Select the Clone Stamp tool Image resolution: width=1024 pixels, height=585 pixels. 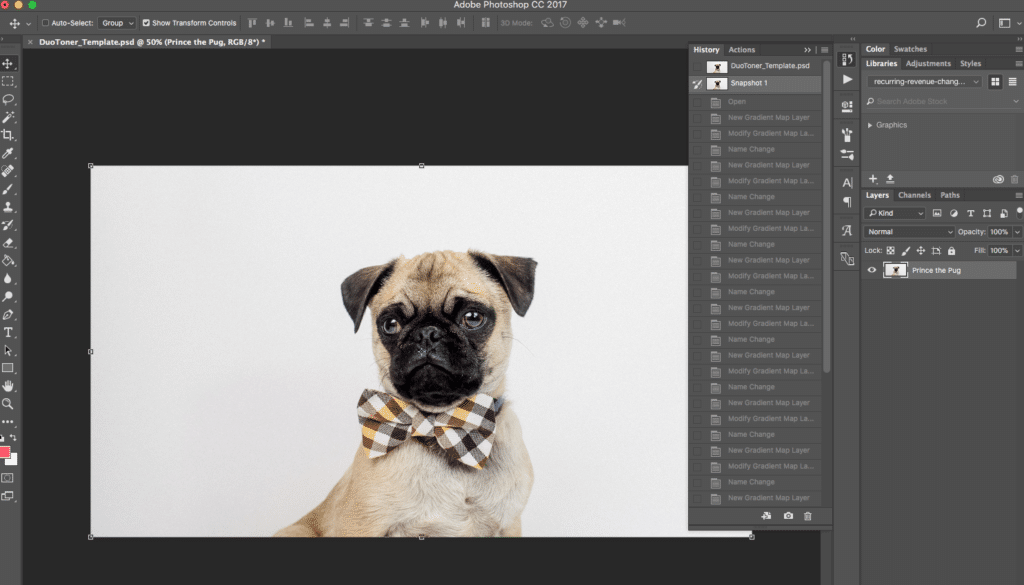tap(9, 206)
